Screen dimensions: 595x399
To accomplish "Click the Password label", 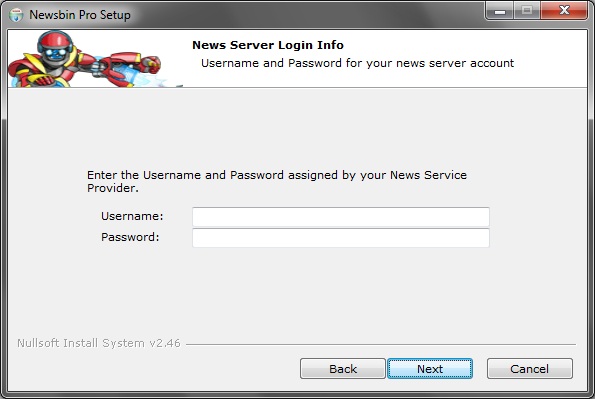I will [130, 237].
